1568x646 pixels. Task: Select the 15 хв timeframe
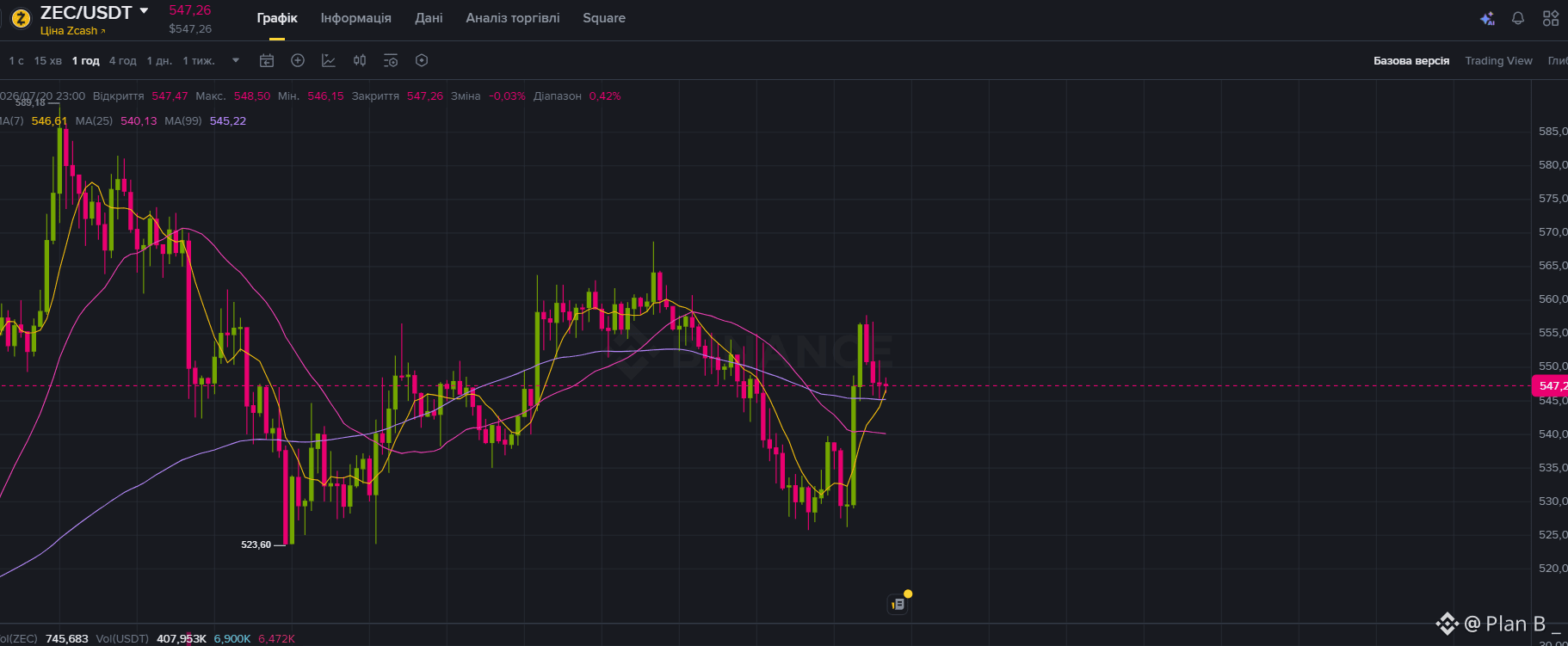(47, 61)
